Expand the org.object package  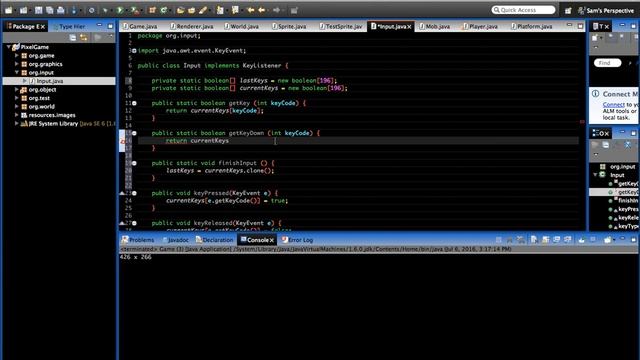pyautogui.click(x=17, y=89)
